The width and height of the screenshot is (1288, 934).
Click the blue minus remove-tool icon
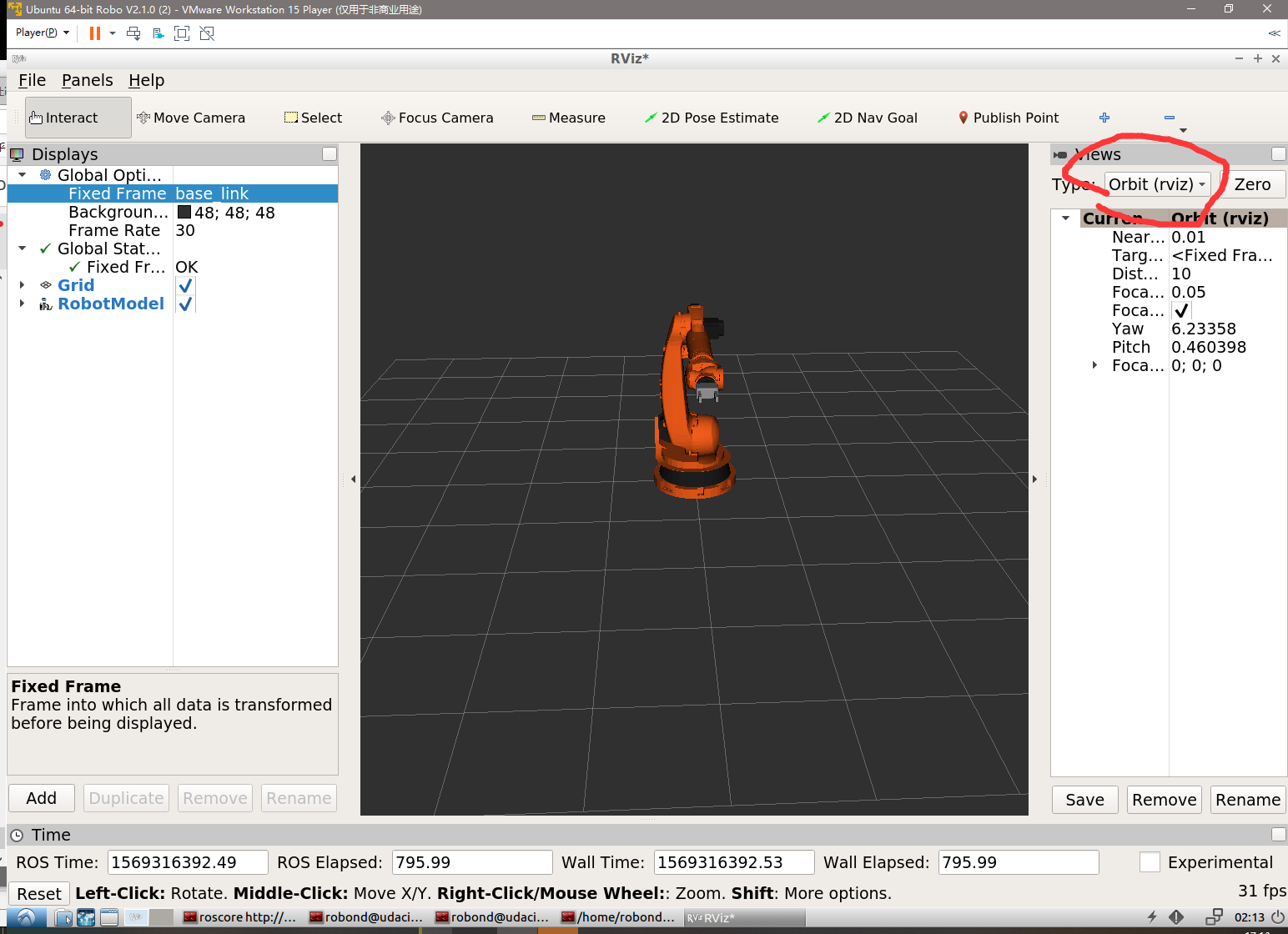coord(1170,118)
